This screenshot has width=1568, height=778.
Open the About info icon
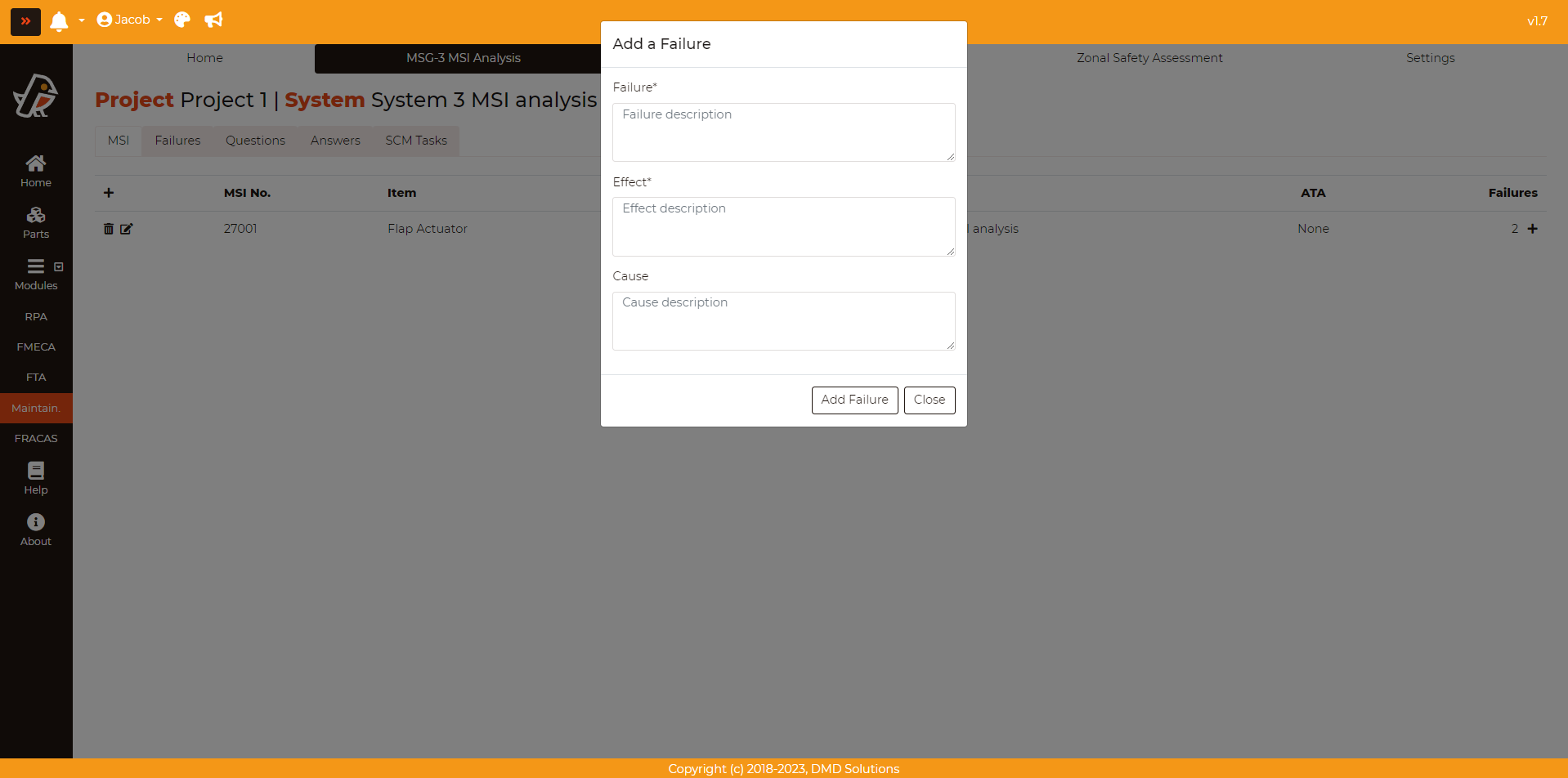click(36, 530)
